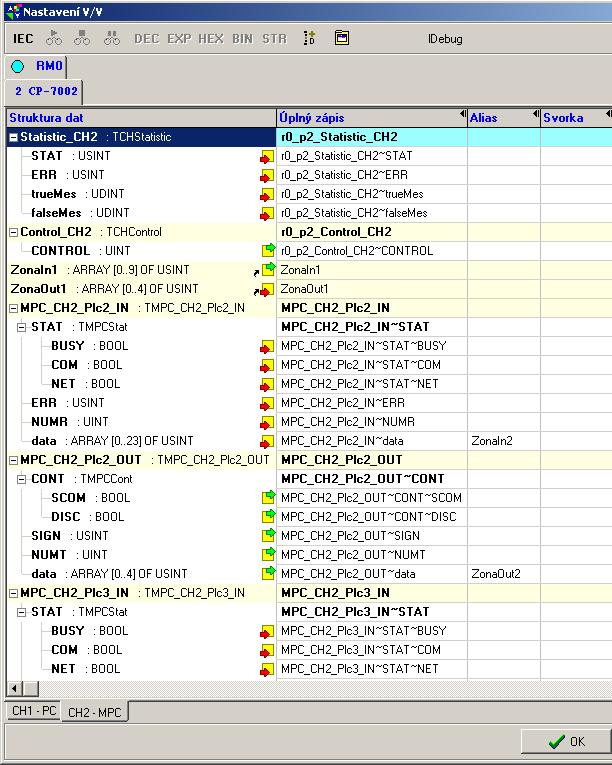Switch to CH1 - PC tab
The image size is (612, 765).
pyautogui.click(x=34, y=710)
